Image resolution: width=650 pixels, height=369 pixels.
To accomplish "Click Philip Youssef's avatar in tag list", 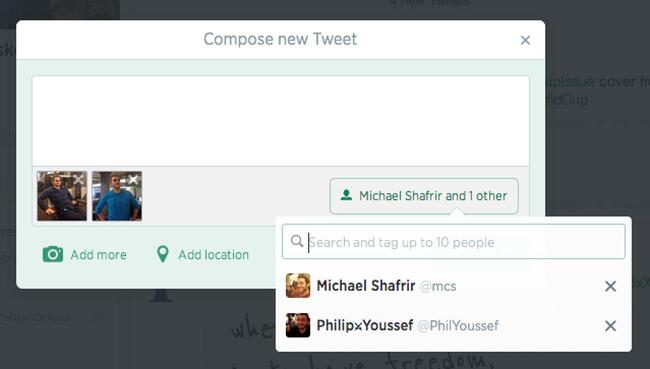I will pyautogui.click(x=298, y=325).
